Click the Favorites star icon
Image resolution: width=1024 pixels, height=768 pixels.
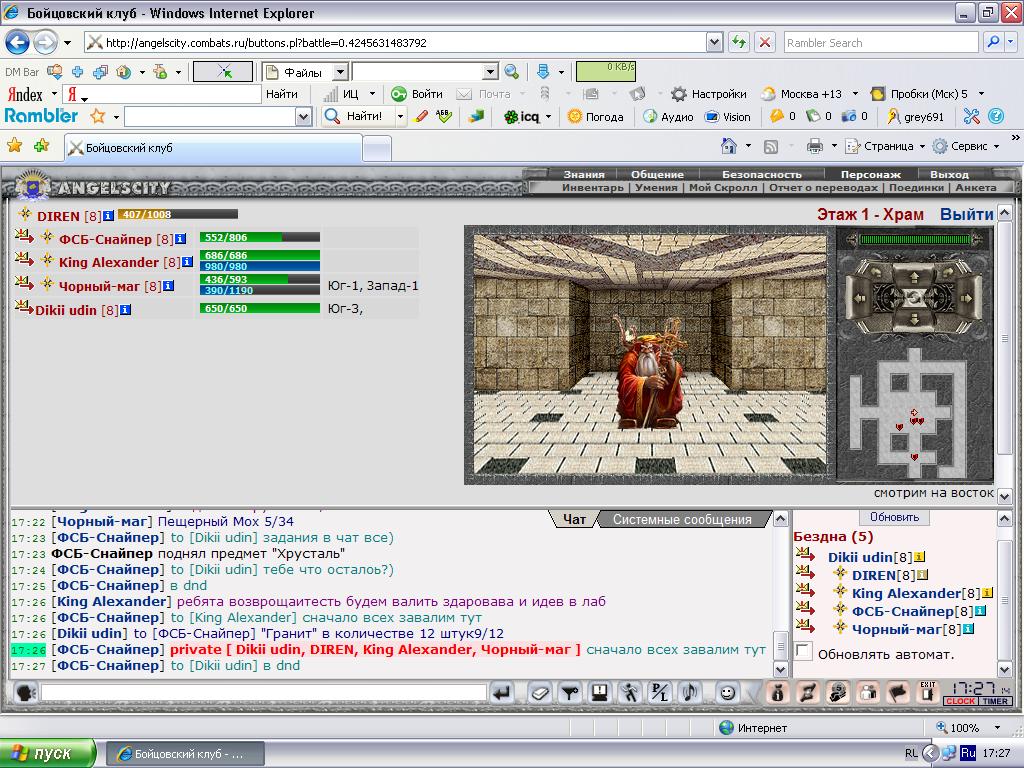(x=14, y=146)
